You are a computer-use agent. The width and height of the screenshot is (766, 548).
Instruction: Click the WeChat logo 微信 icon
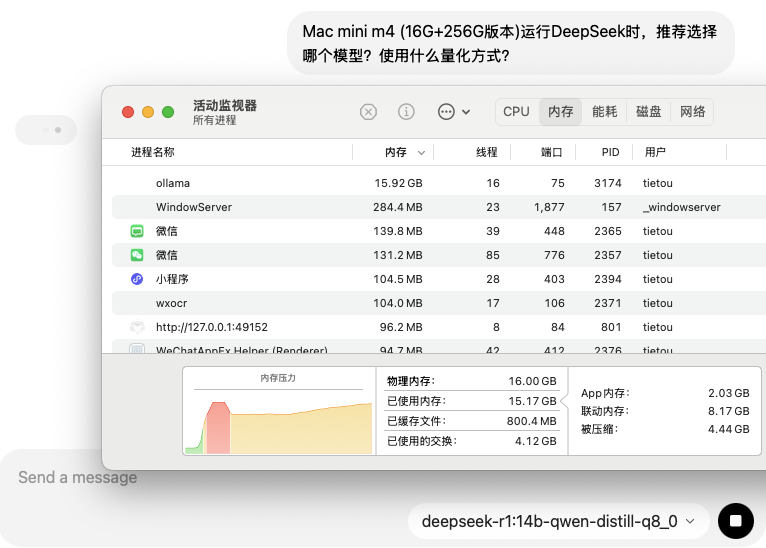click(137, 255)
